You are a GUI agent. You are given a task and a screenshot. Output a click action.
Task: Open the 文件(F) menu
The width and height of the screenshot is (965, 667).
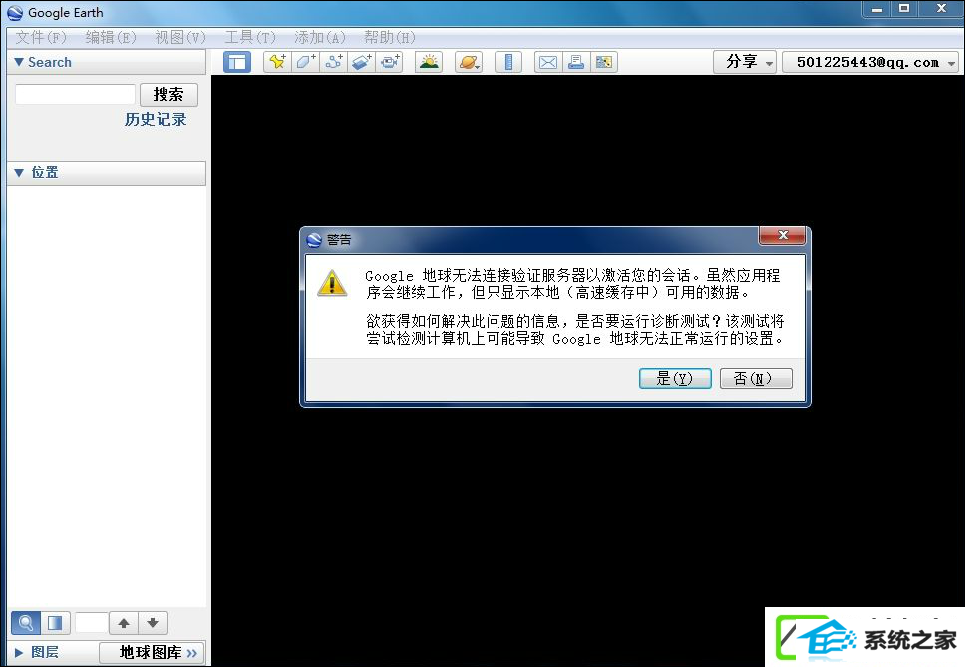pos(41,38)
